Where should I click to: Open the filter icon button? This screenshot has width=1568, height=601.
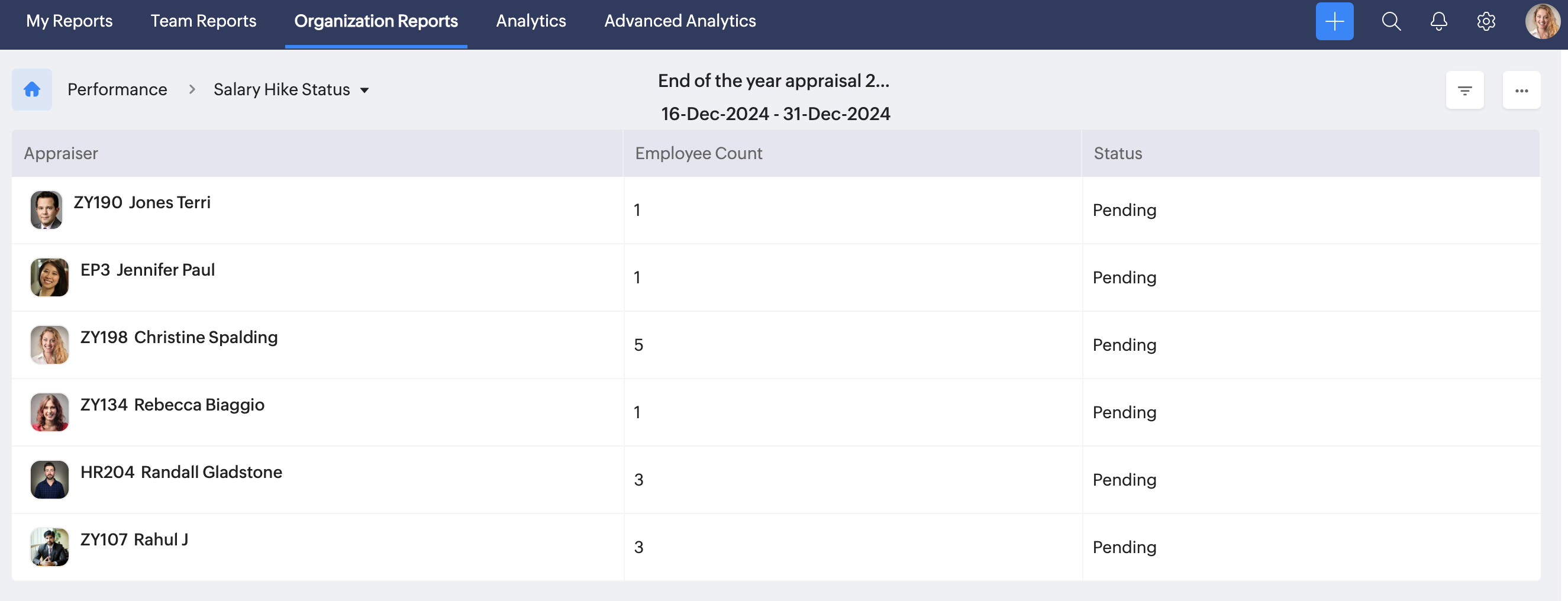pos(1464,91)
